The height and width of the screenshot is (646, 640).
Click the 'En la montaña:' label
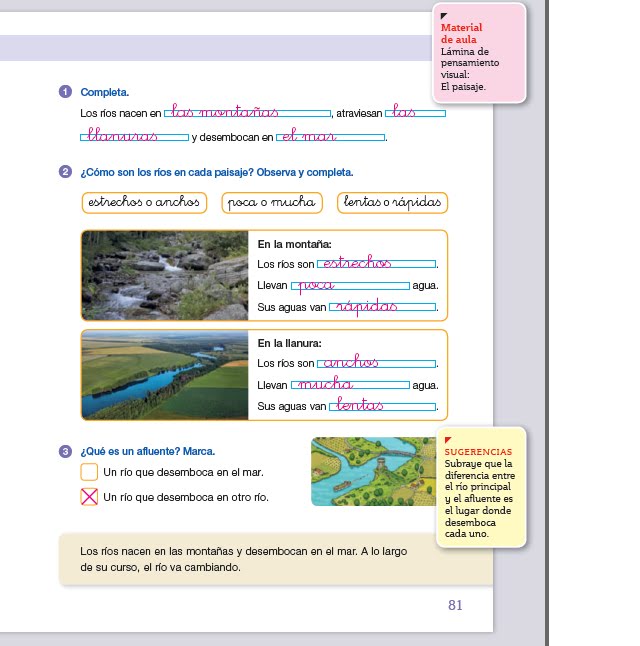click(x=295, y=244)
